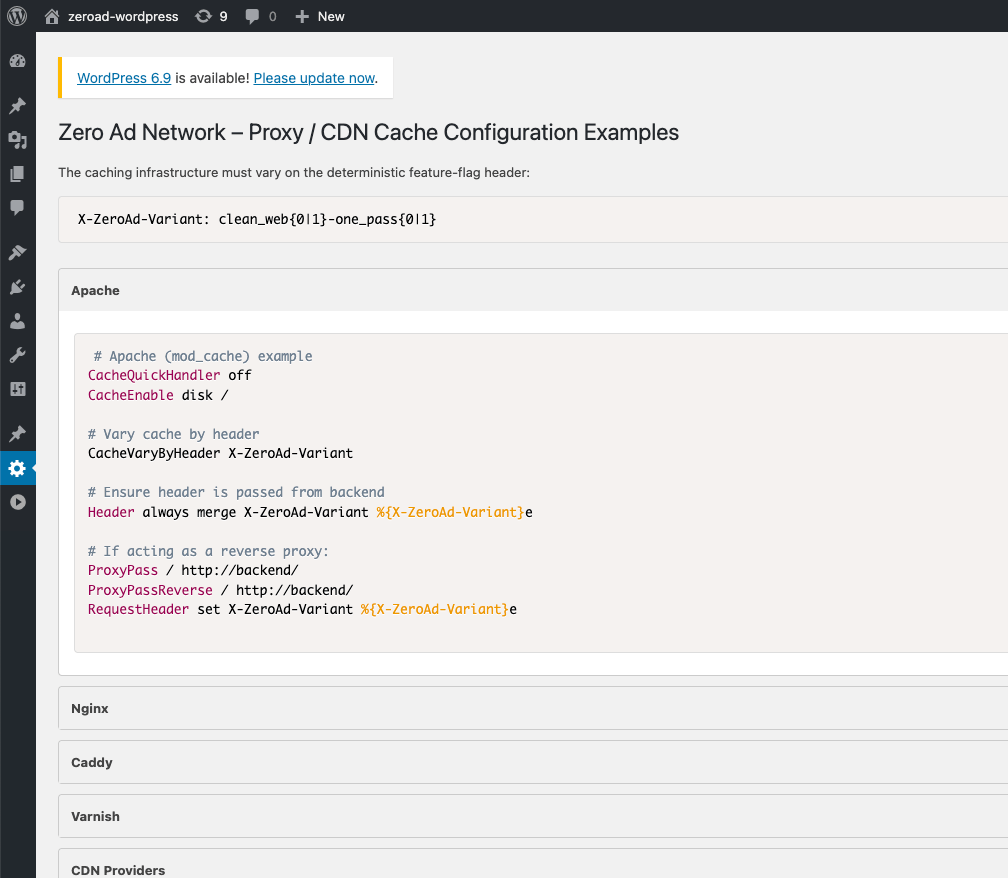1008x878 pixels.
Task: Collapse the Apache accordion section
Action: 95,291
